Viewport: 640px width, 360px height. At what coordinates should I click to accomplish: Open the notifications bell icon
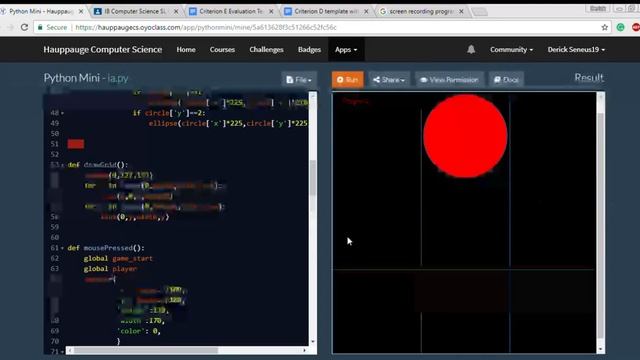471,49
